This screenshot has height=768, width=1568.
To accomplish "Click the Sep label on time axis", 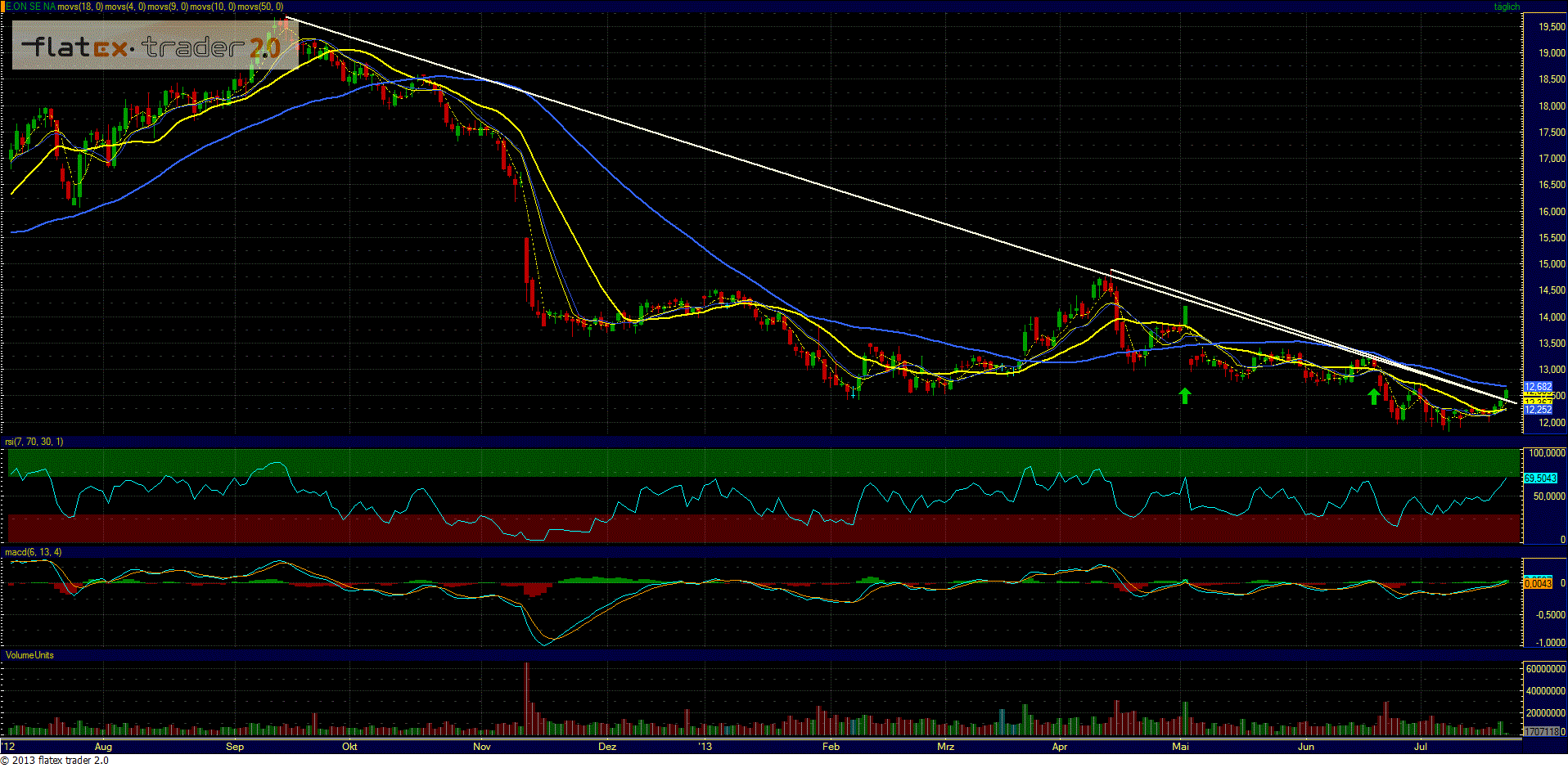I will click(235, 747).
